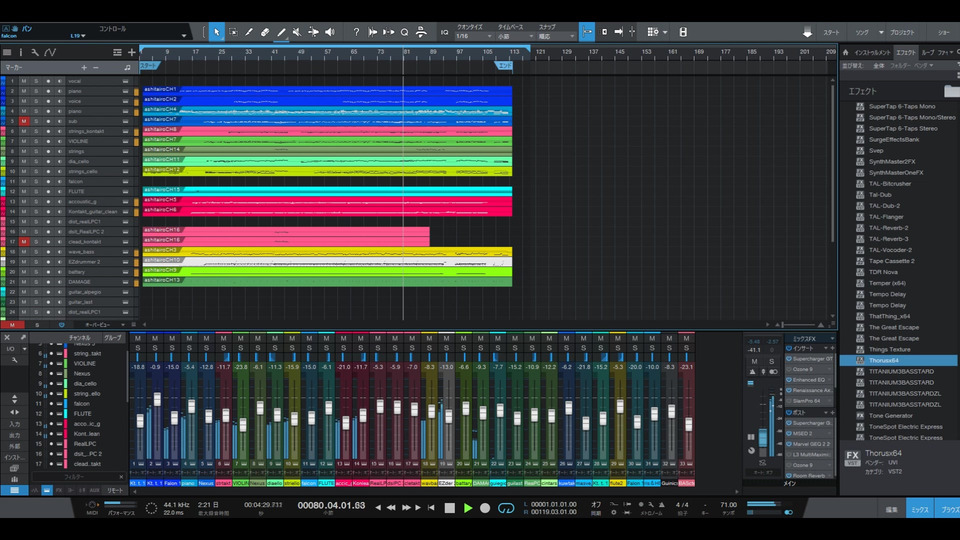Click the add track plus icon

[x=131, y=52]
